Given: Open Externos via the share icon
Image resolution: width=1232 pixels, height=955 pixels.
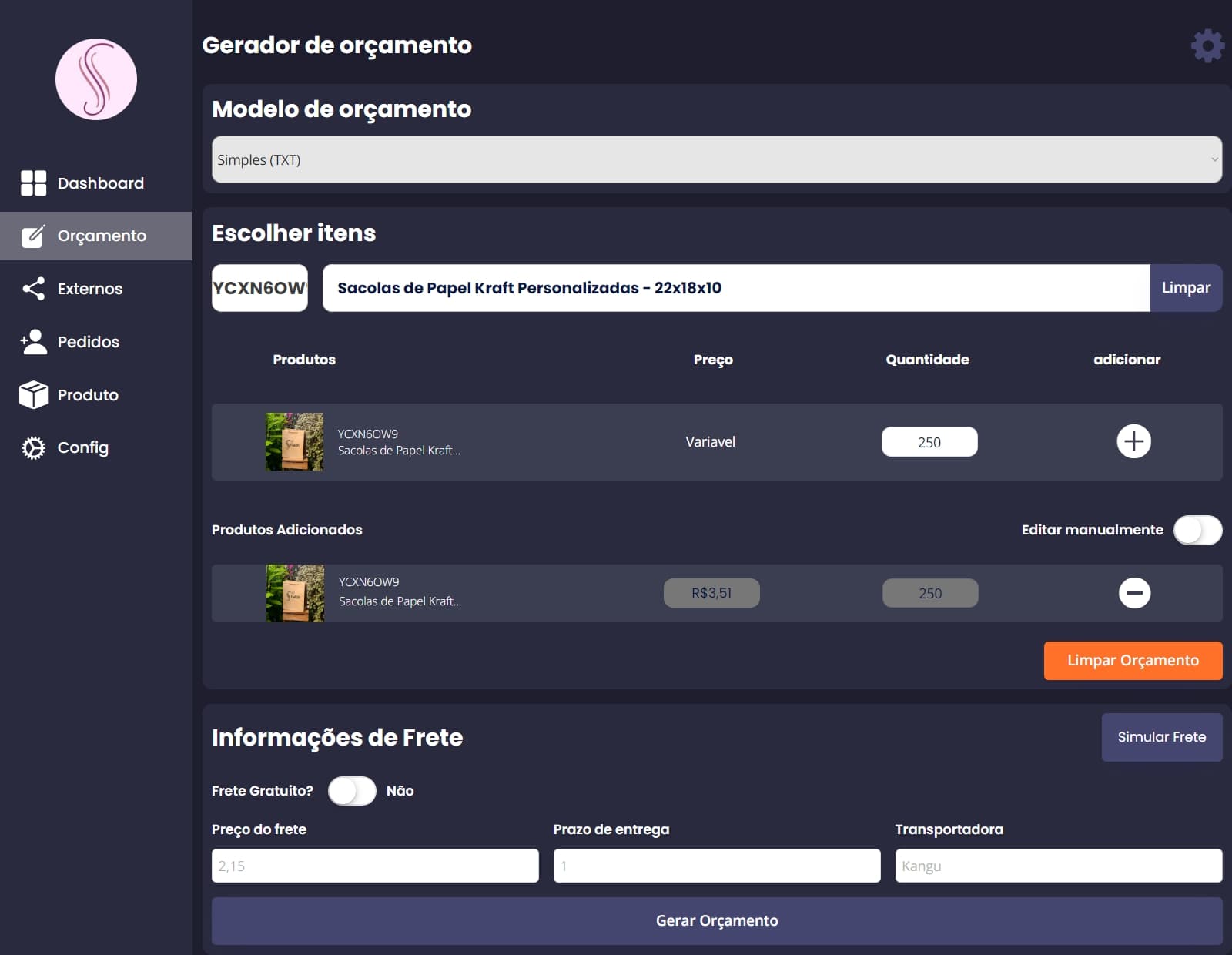Looking at the screenshot, I should [x=32, y=289].
